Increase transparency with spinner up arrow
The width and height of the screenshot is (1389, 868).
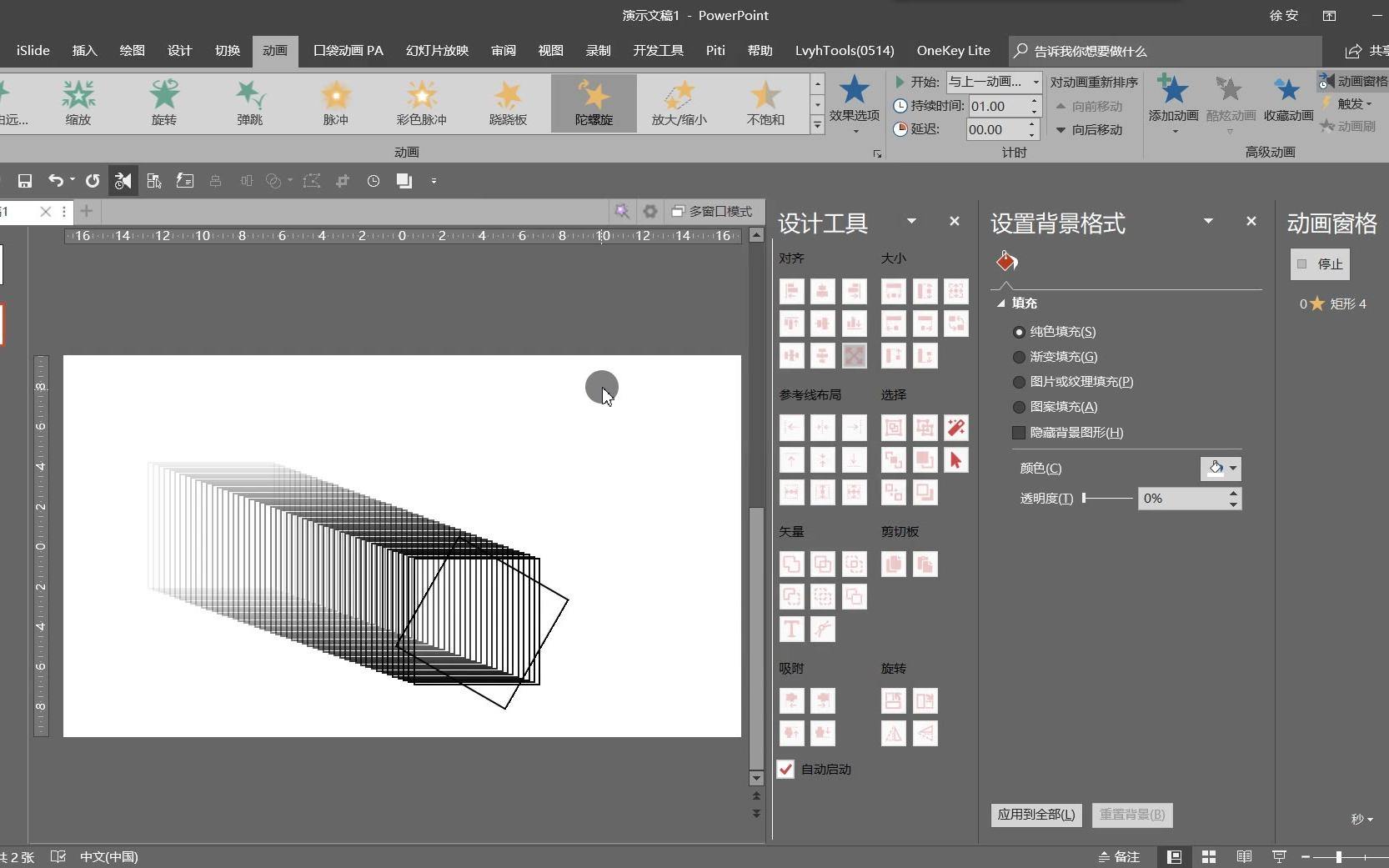coord(1233,494)
